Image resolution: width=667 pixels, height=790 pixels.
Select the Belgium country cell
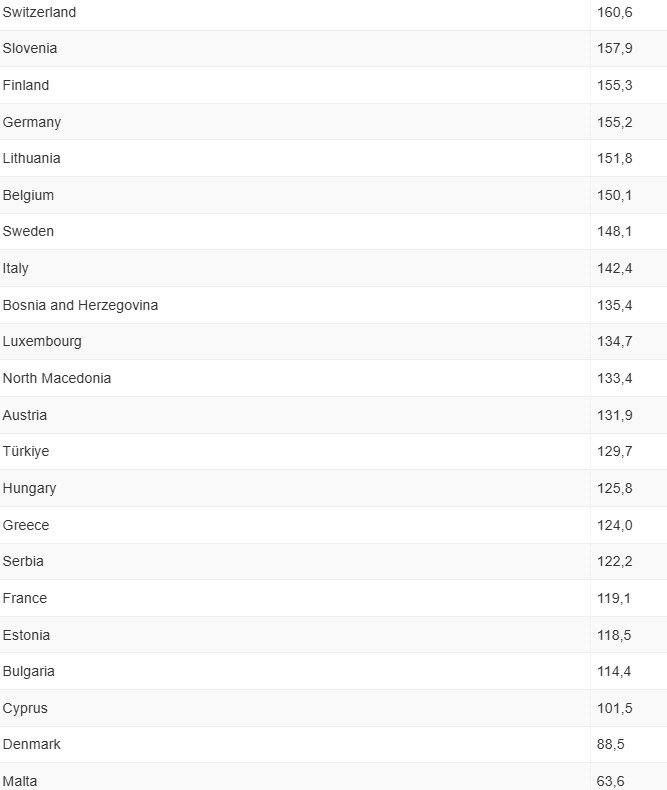click(x=28, y=195)
